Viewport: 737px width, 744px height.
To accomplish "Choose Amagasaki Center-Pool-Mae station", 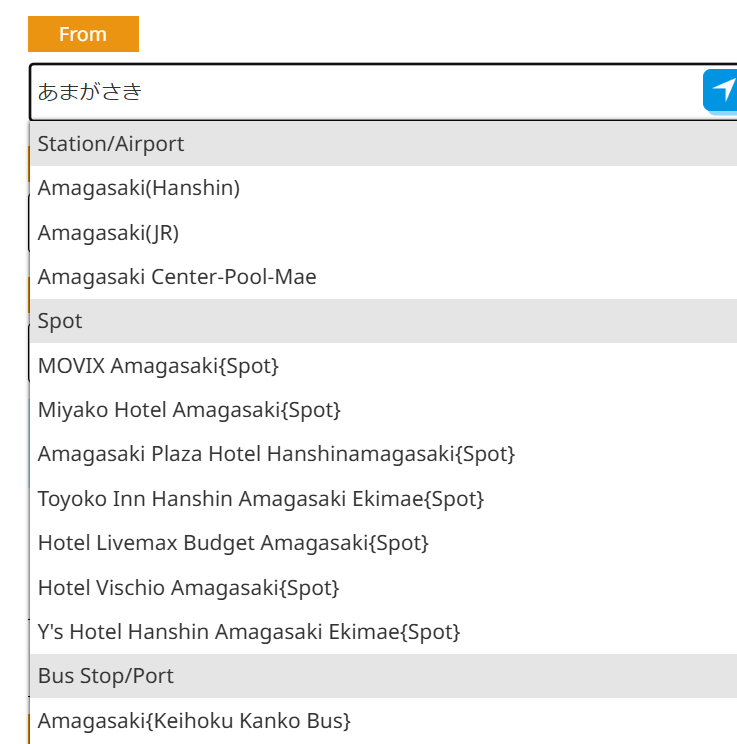I will click(x=177, y=277).
